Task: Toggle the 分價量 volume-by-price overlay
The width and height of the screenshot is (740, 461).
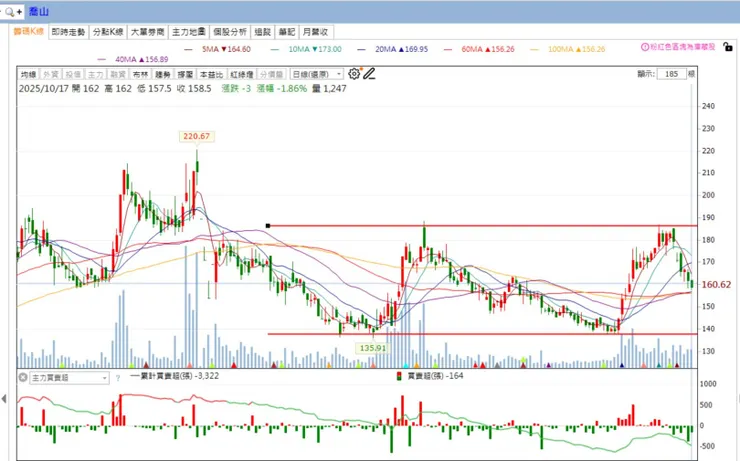Action: pyautogui.click(x=271, y=75)
